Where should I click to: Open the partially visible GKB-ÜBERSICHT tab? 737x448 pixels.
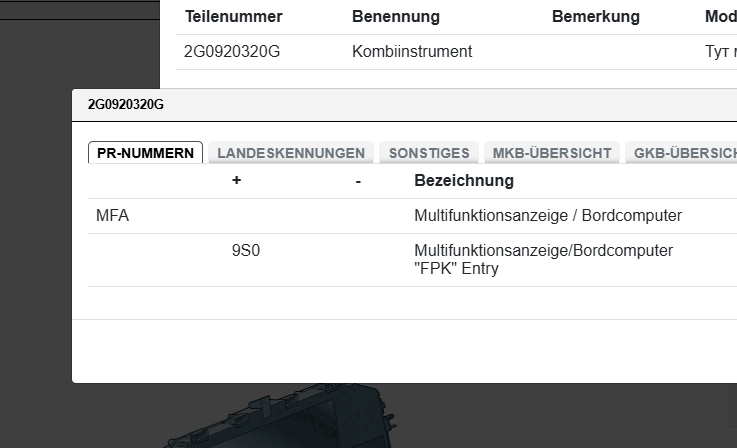[684, 153]
